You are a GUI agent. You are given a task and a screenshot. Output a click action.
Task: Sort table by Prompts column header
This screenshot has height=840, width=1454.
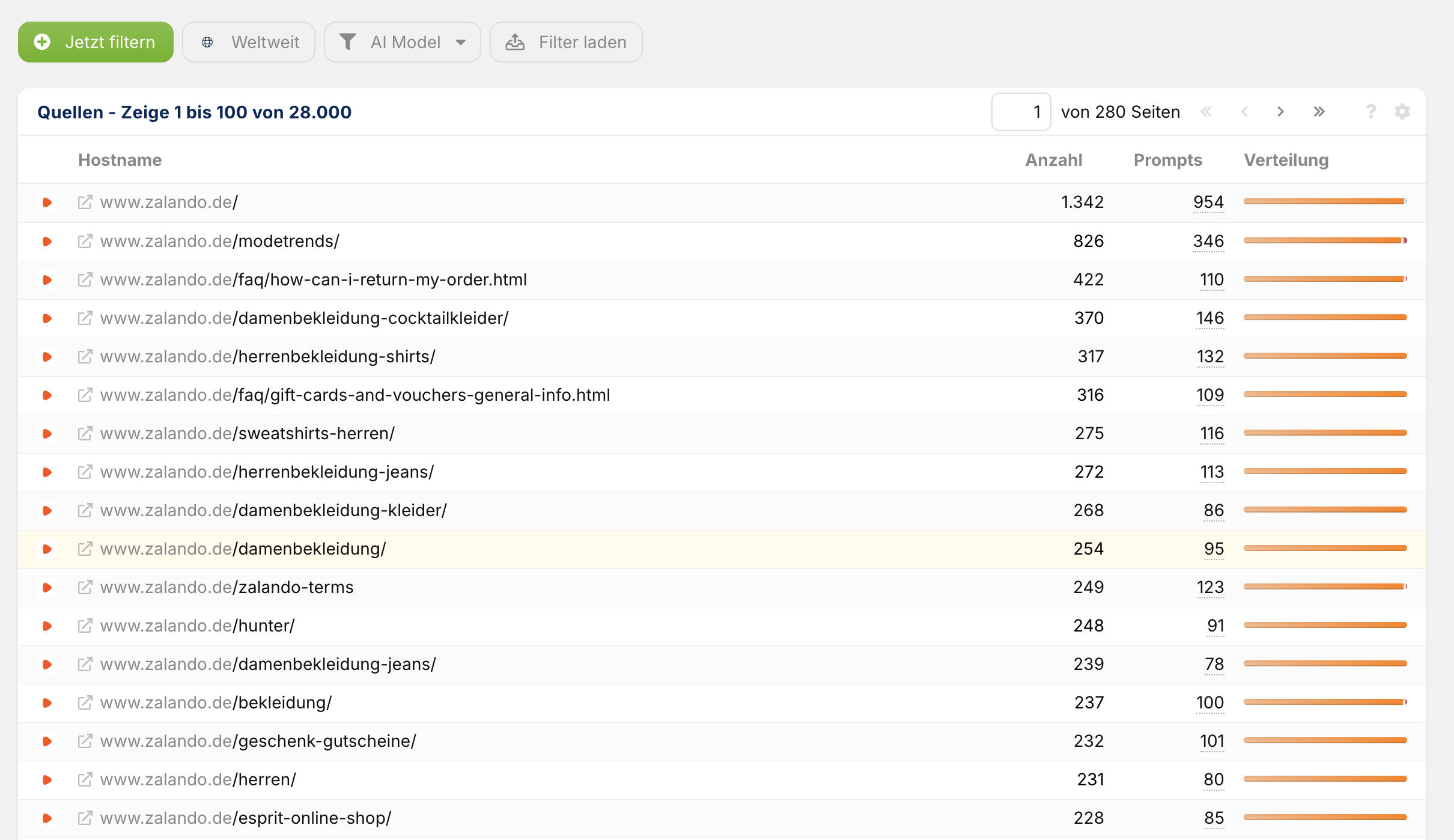(1167, 160)
